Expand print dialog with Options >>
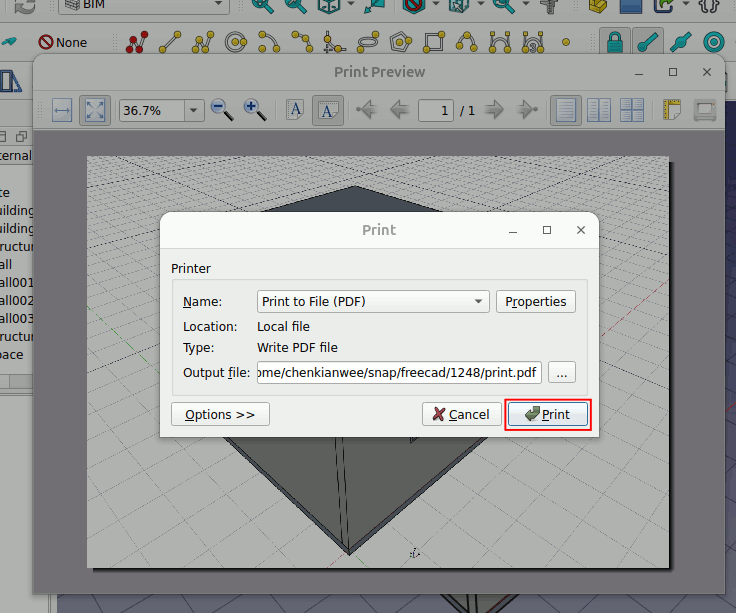Screen dimensions: 736x613 tap(220, 414)
